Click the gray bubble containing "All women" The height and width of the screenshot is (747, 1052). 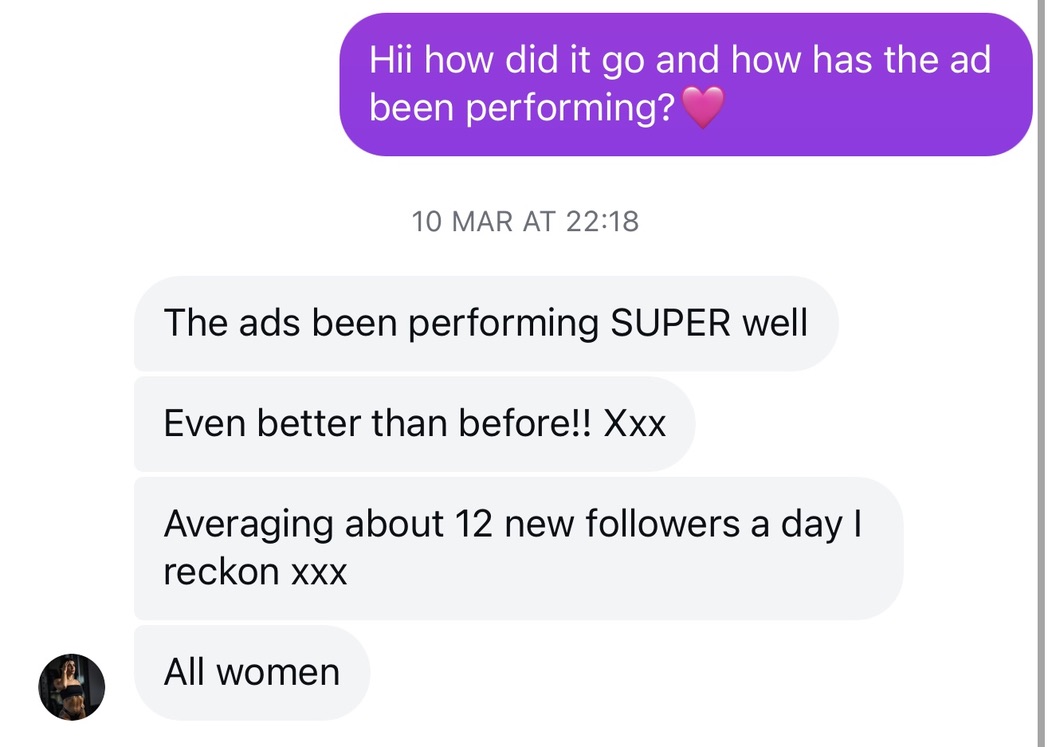[x=251, y=672]
